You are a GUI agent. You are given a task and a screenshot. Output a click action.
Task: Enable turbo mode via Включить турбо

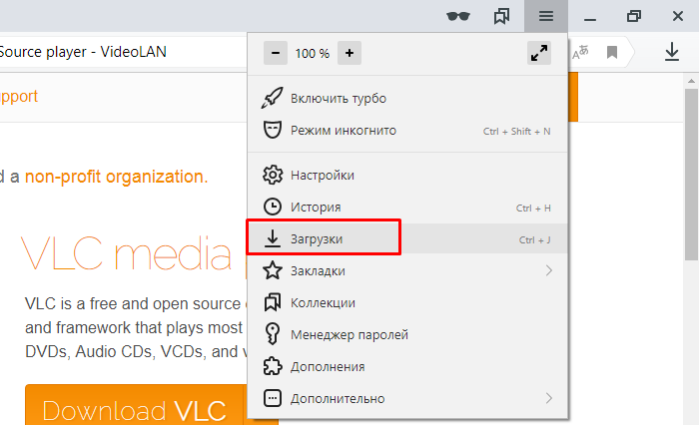point(407,98)
